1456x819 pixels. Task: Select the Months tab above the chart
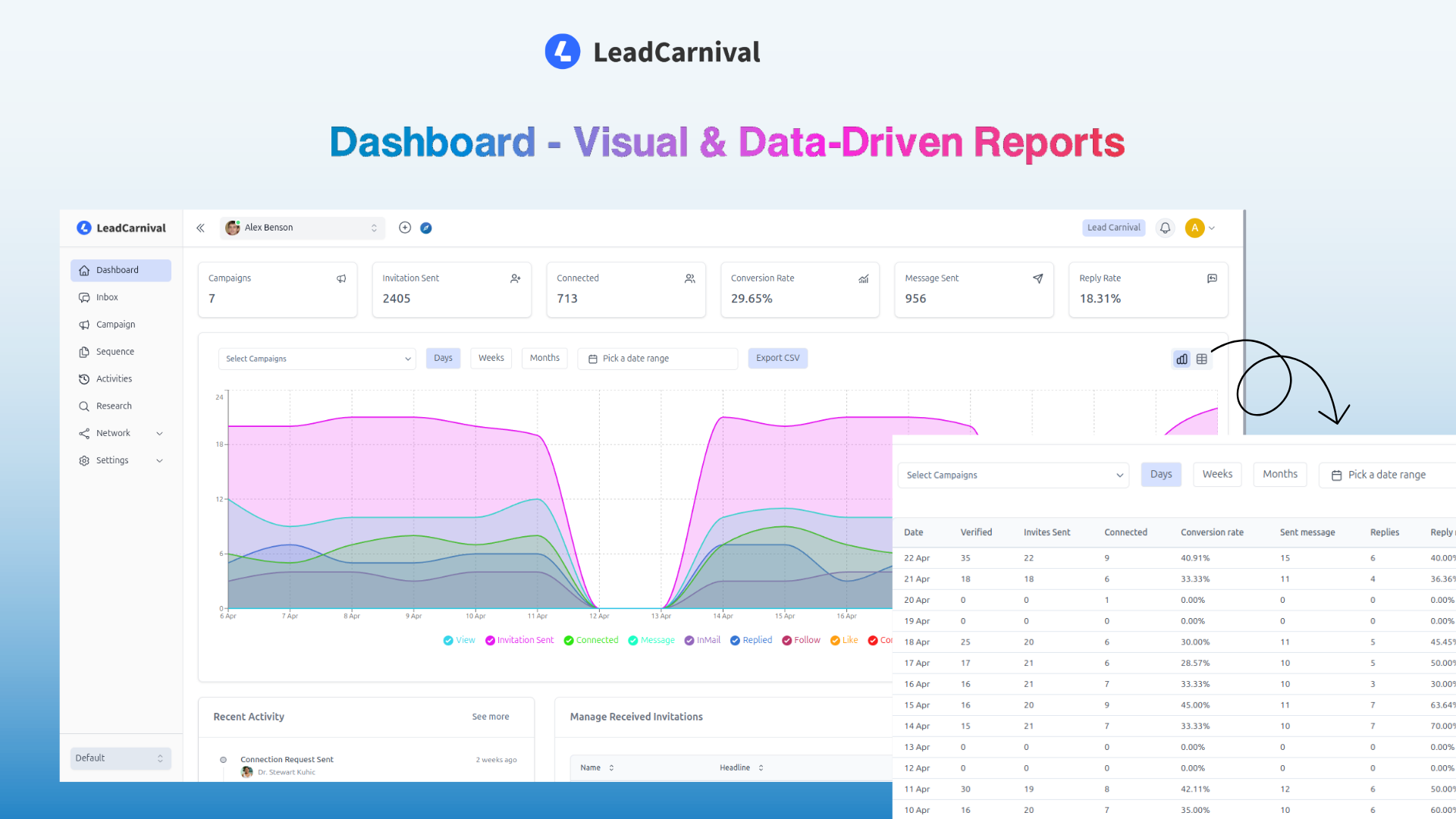544,358
